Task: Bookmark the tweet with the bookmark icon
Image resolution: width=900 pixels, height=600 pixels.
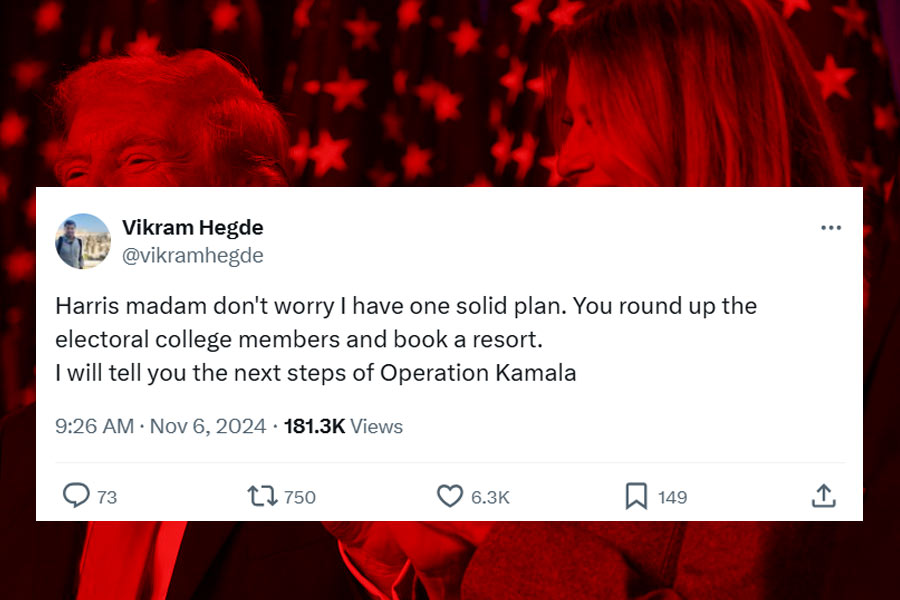Action: (636, 495)
